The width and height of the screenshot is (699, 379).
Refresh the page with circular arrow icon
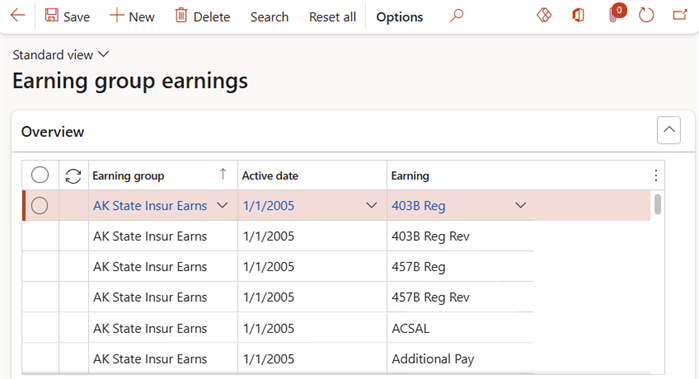pyautogui.click(x=646, y=16)
